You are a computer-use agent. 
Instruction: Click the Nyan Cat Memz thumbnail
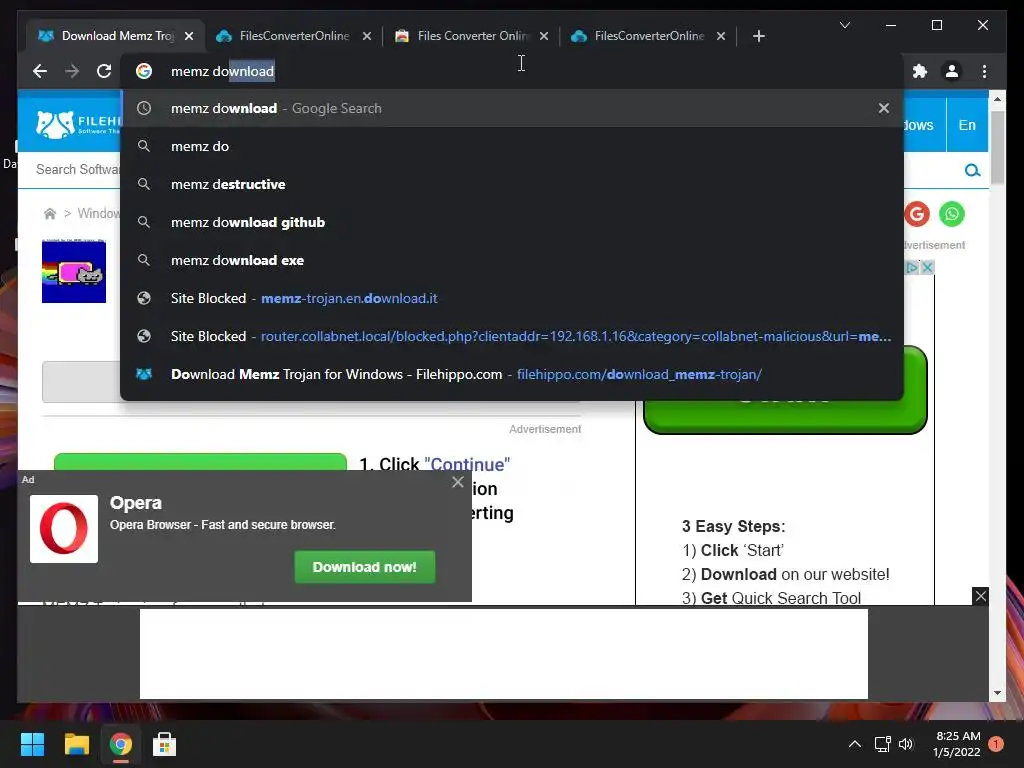pos(74,271)
